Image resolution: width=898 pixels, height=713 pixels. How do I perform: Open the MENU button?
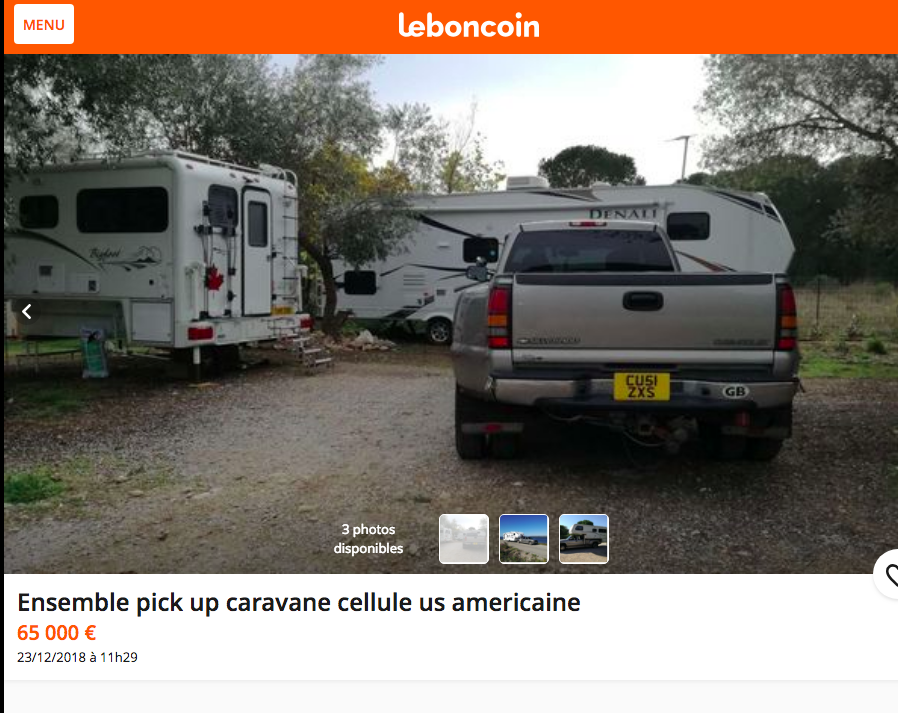tap(44, 24)
